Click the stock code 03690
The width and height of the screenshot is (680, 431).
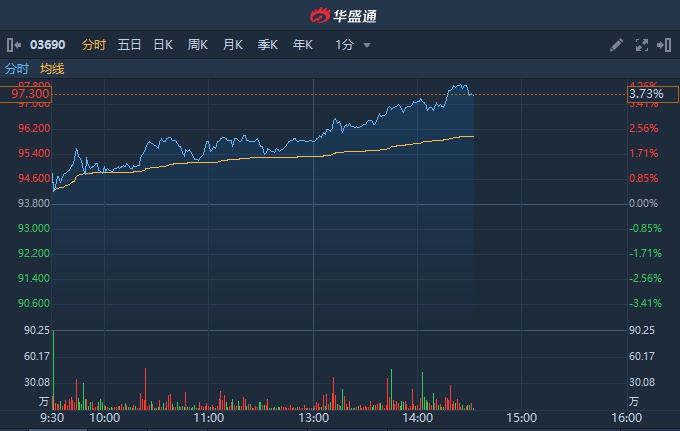coord(47,45)
